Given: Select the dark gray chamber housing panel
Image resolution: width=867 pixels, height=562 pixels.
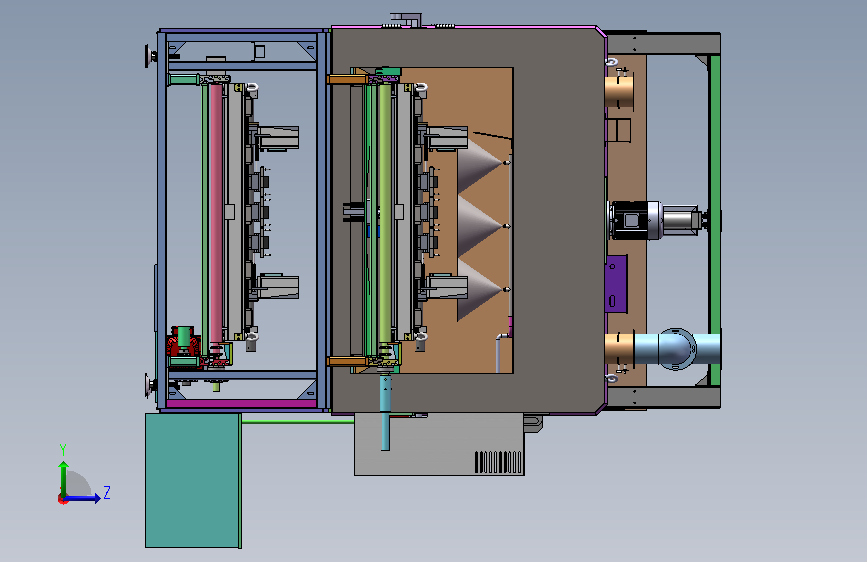Looking at the screenshot, I should (x=558, y=220).
